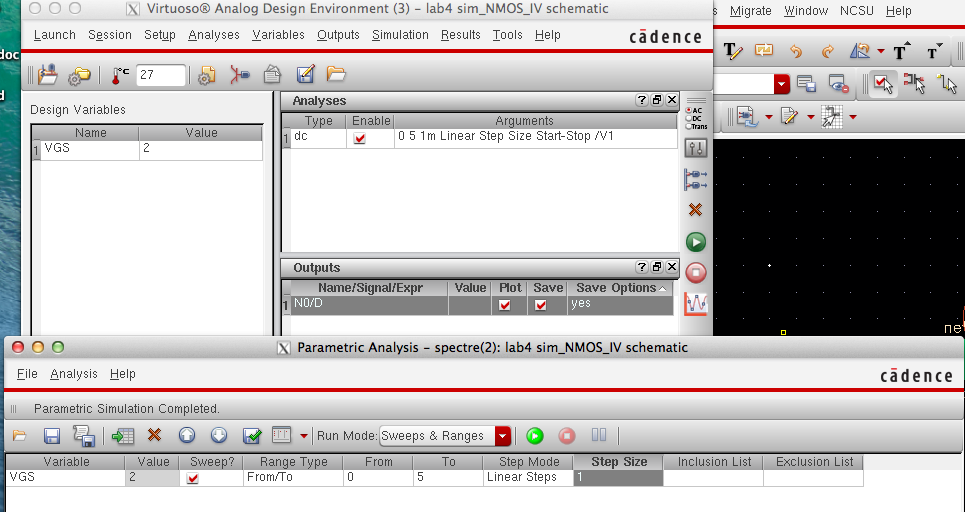Open the NCSU menu in schematic window
This screenshot has width=965, height=512.
click(x=857, y=11)
